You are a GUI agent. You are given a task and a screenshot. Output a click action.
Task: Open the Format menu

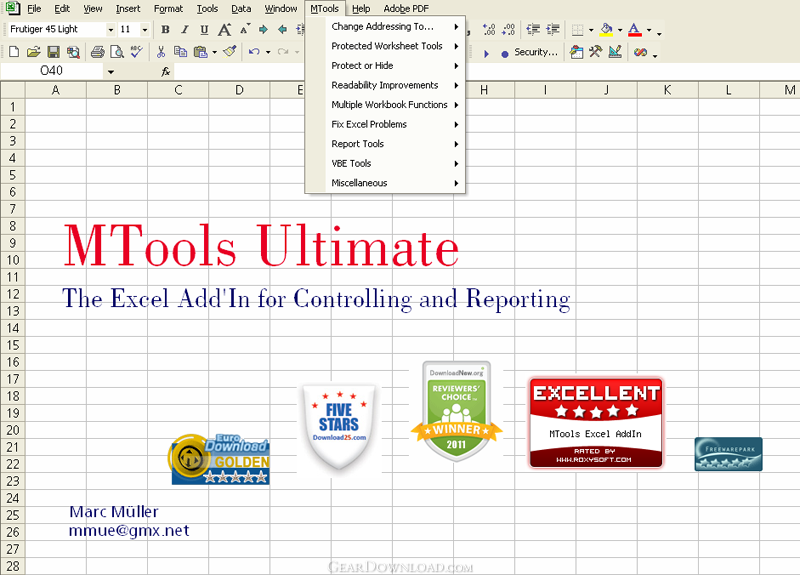pyautogui.click(x=168, y=9)
